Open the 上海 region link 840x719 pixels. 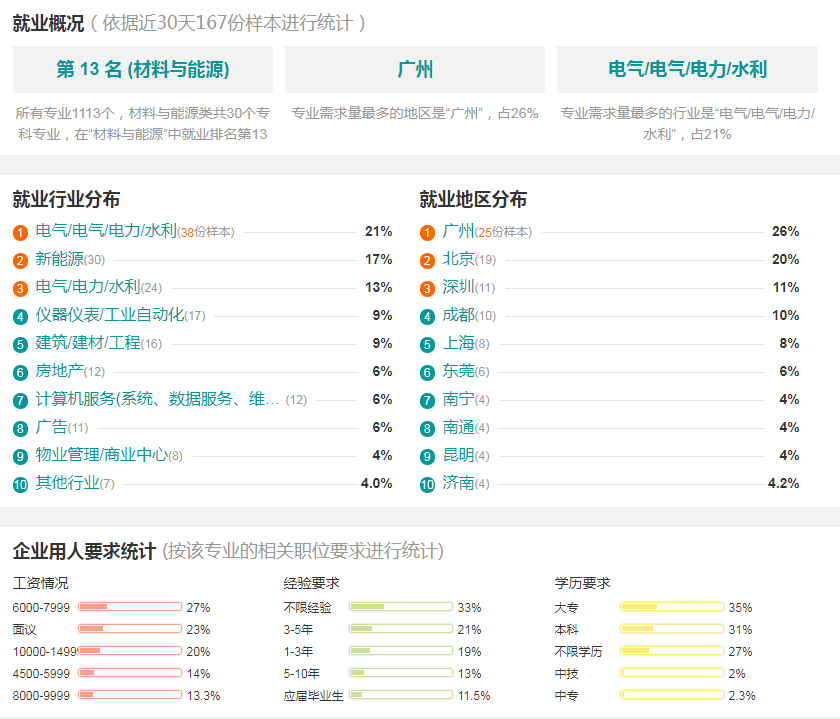(x=459, y=342)
